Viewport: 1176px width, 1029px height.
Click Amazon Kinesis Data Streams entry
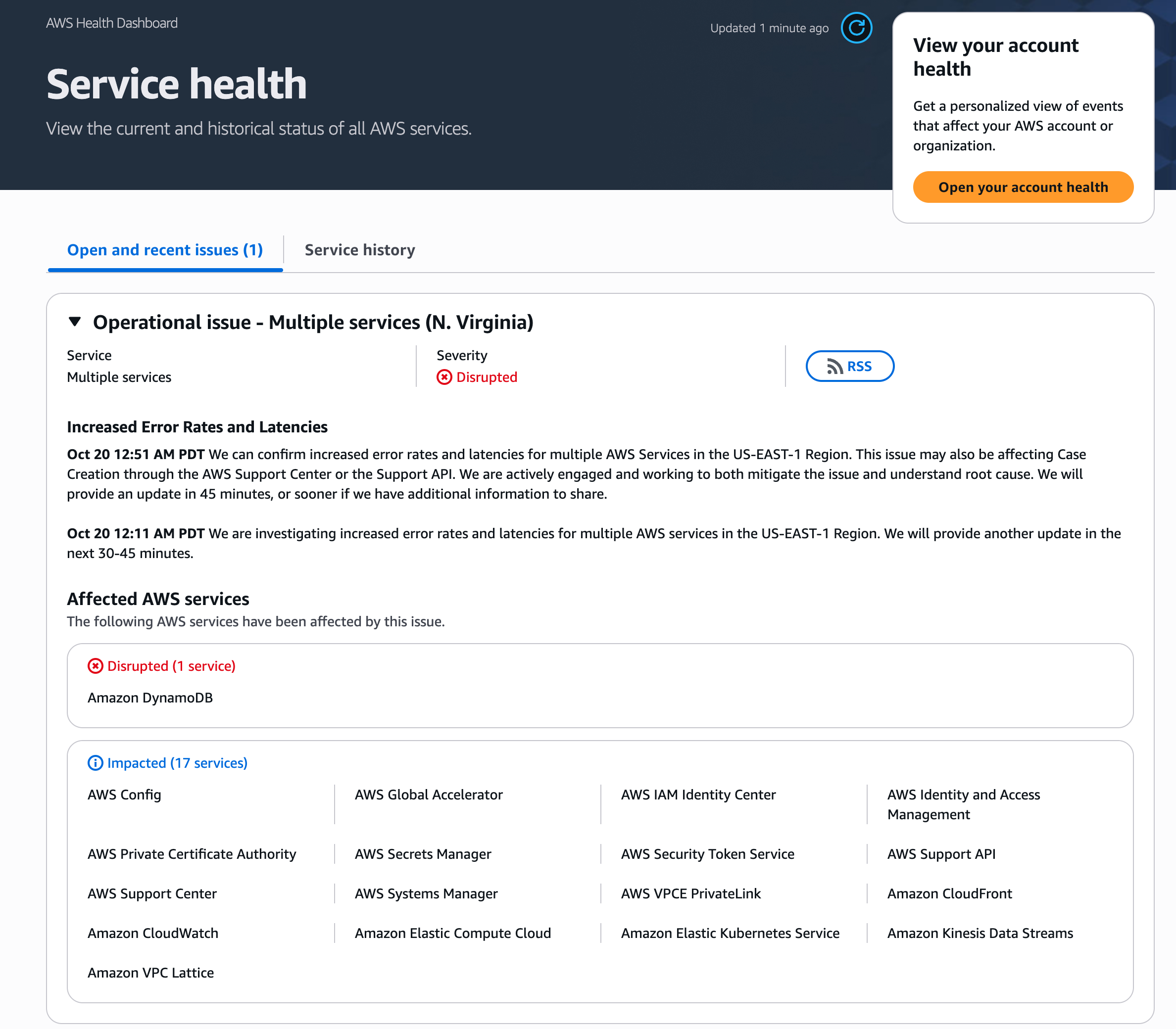pos(980,933)
